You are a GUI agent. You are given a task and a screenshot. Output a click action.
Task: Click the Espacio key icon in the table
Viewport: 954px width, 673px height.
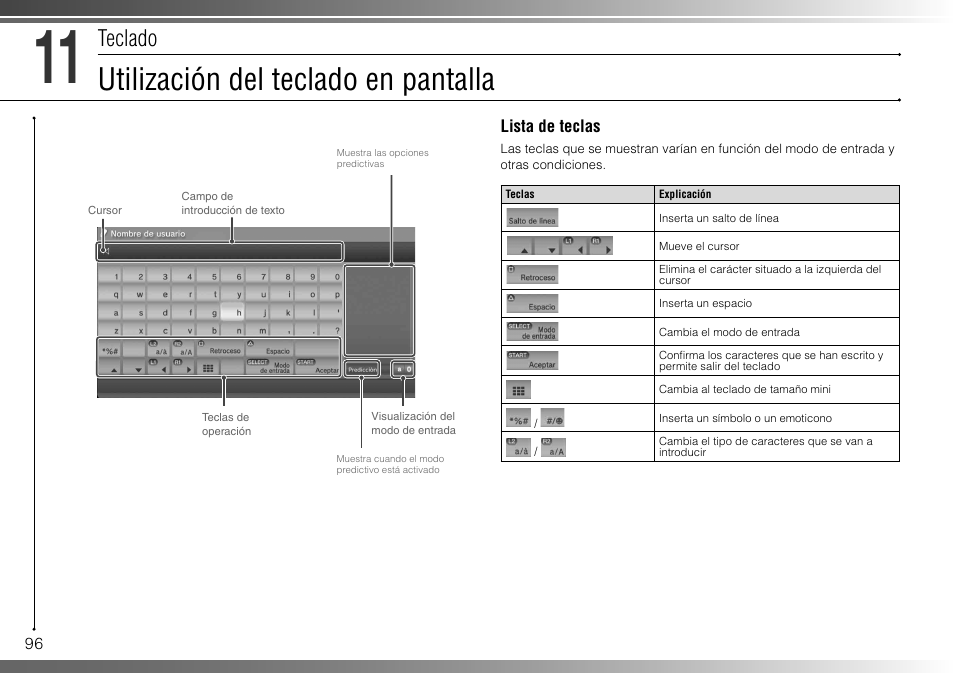(x=532, y=303)
